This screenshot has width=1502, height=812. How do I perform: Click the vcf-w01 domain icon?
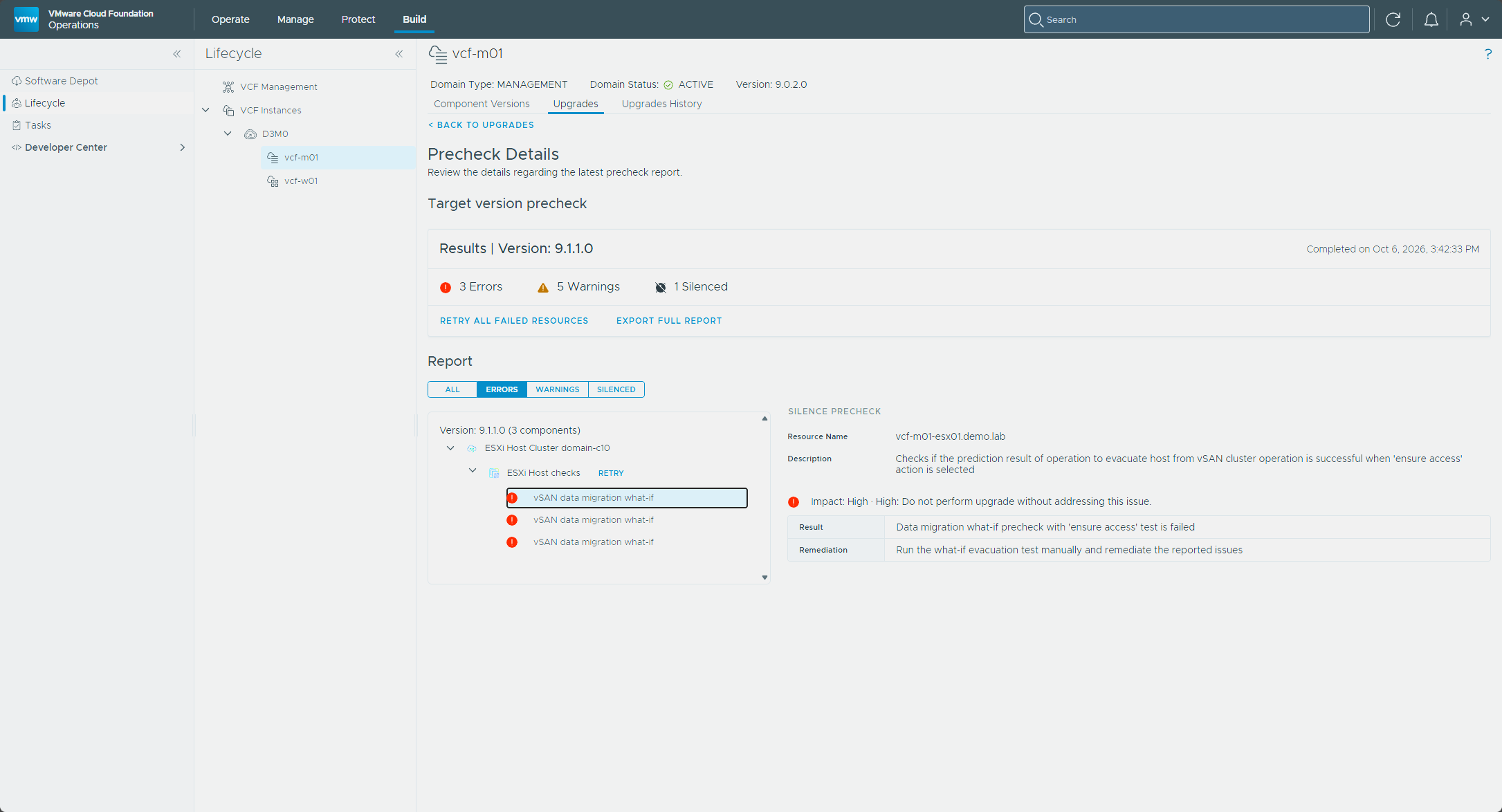[x=273, y=181]
